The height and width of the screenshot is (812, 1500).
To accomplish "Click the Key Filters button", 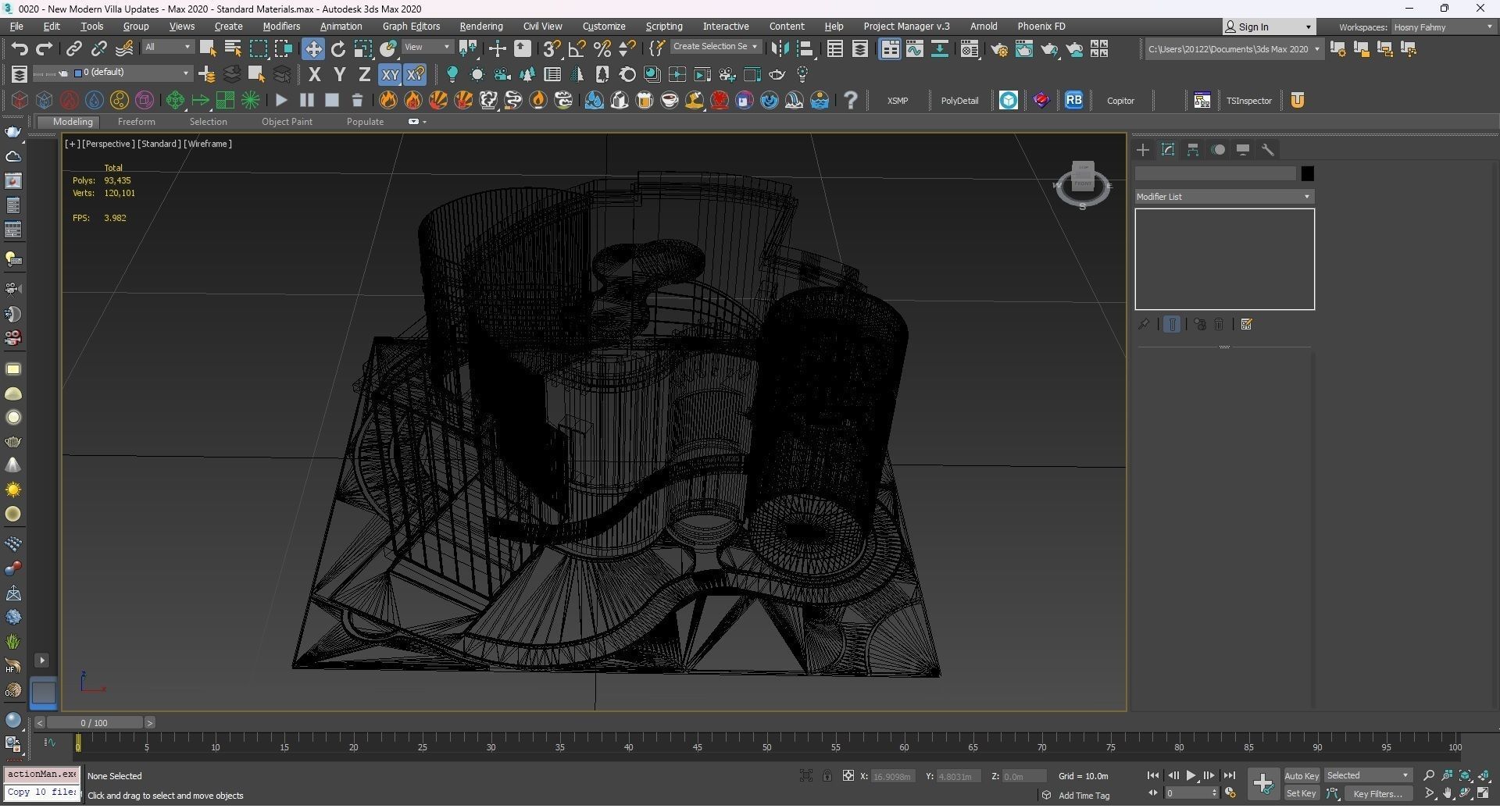I will pyautogui.click(x=1377, y=793).
